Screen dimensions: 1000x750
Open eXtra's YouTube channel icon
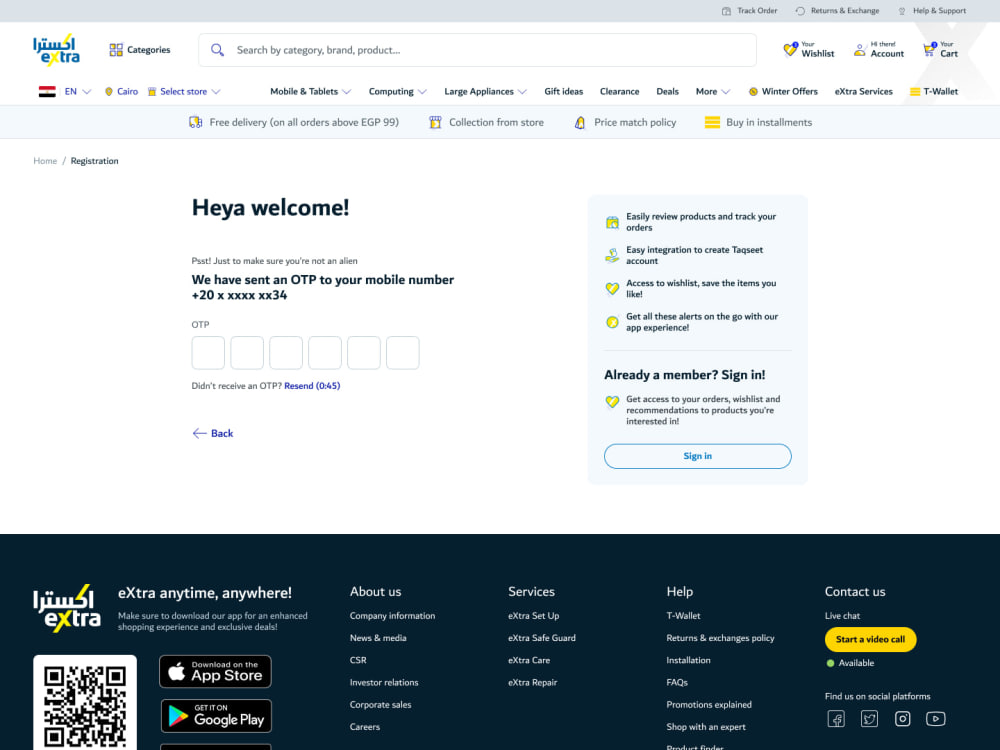(936, 719)
